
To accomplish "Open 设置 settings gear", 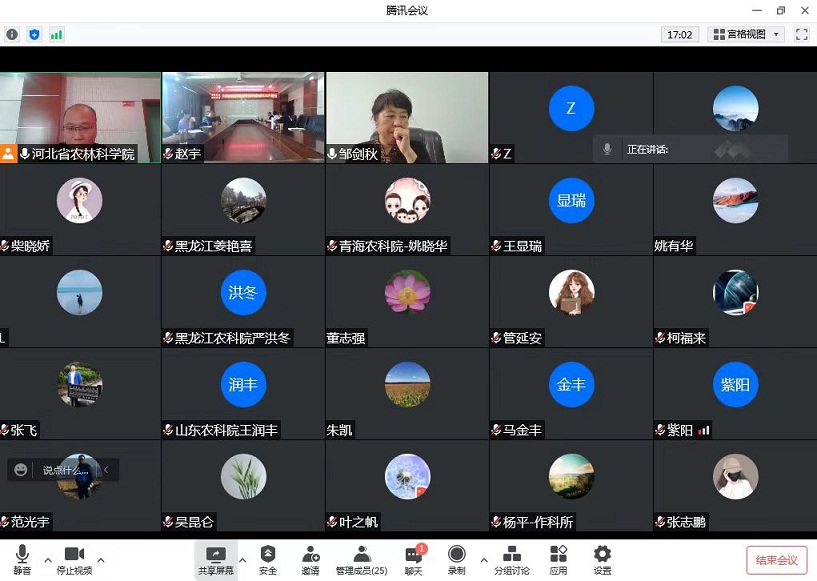I will coord(602,559).
